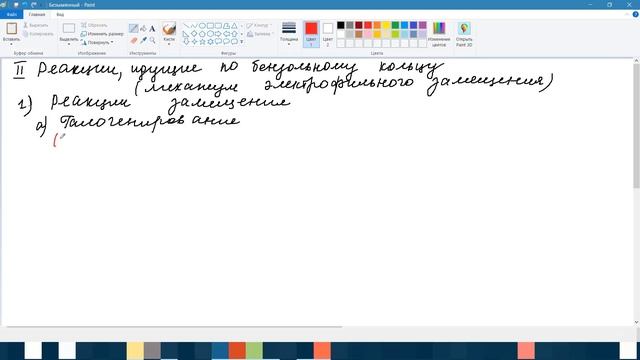
Task: Choose the Rectangle shape
Action: pyautogui.click(x=210, y=26)
